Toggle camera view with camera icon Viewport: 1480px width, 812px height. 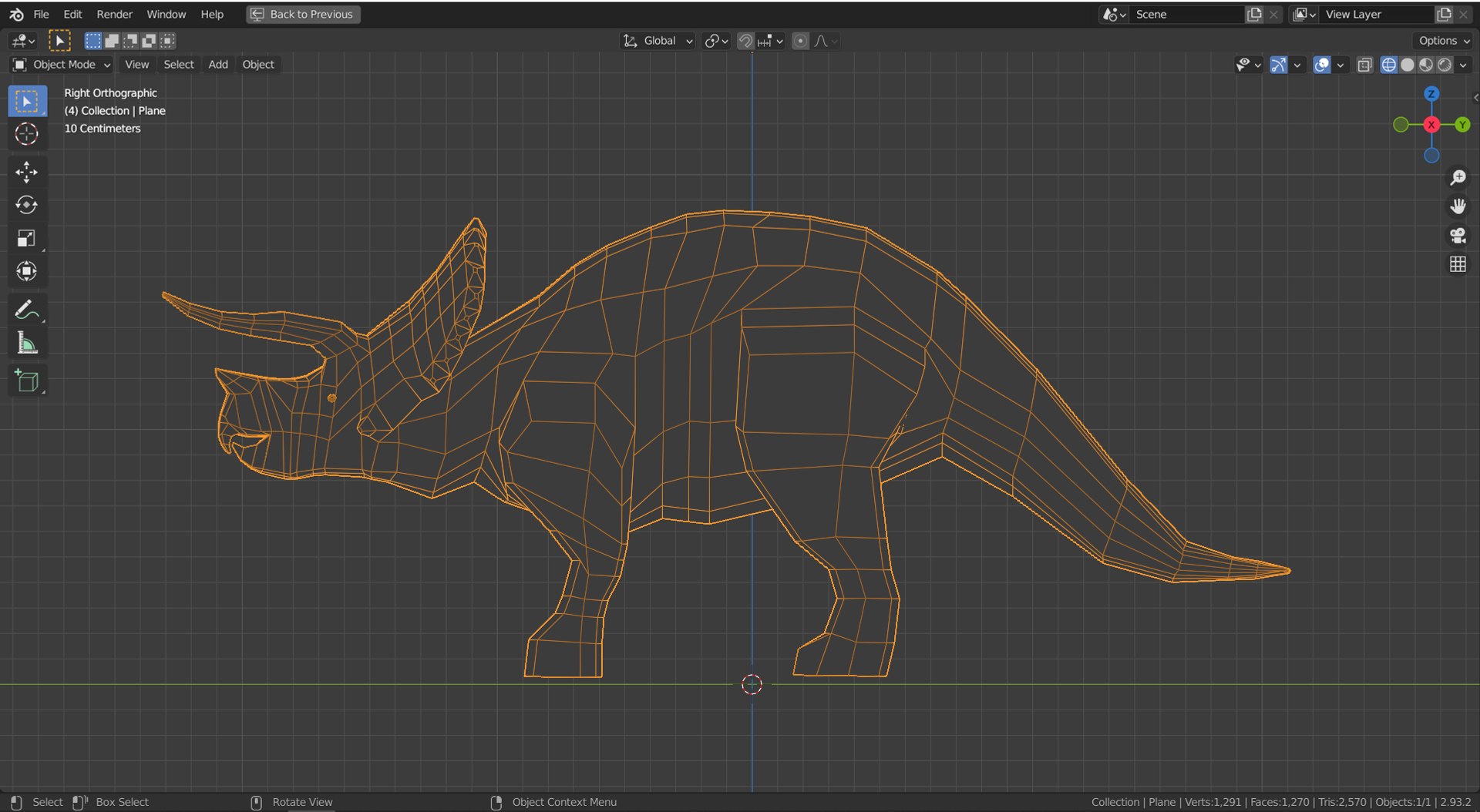pyautogui.click(x=1457, y=236)
